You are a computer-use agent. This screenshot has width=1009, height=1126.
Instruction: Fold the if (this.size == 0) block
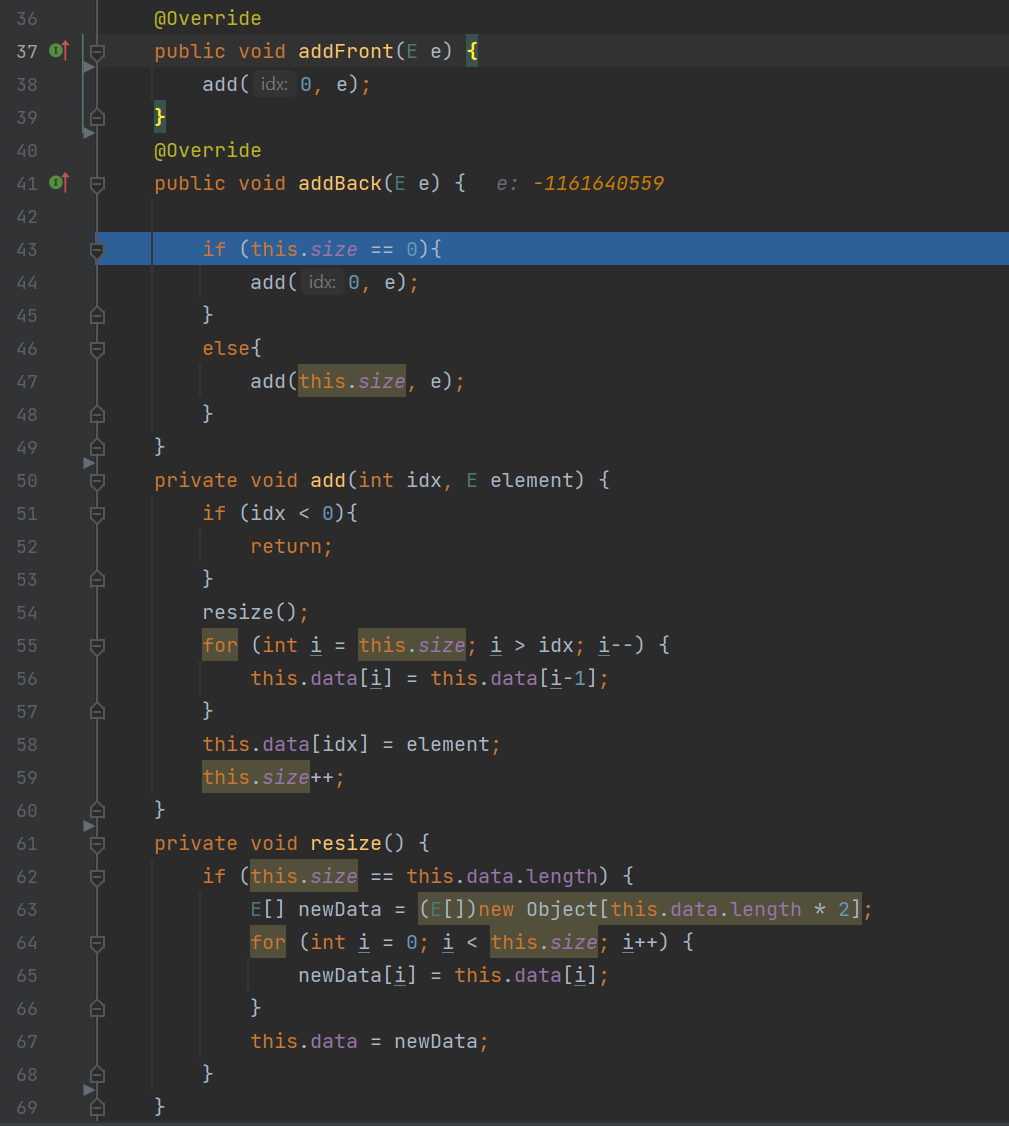pyautogui.click(x=97, y=250)
